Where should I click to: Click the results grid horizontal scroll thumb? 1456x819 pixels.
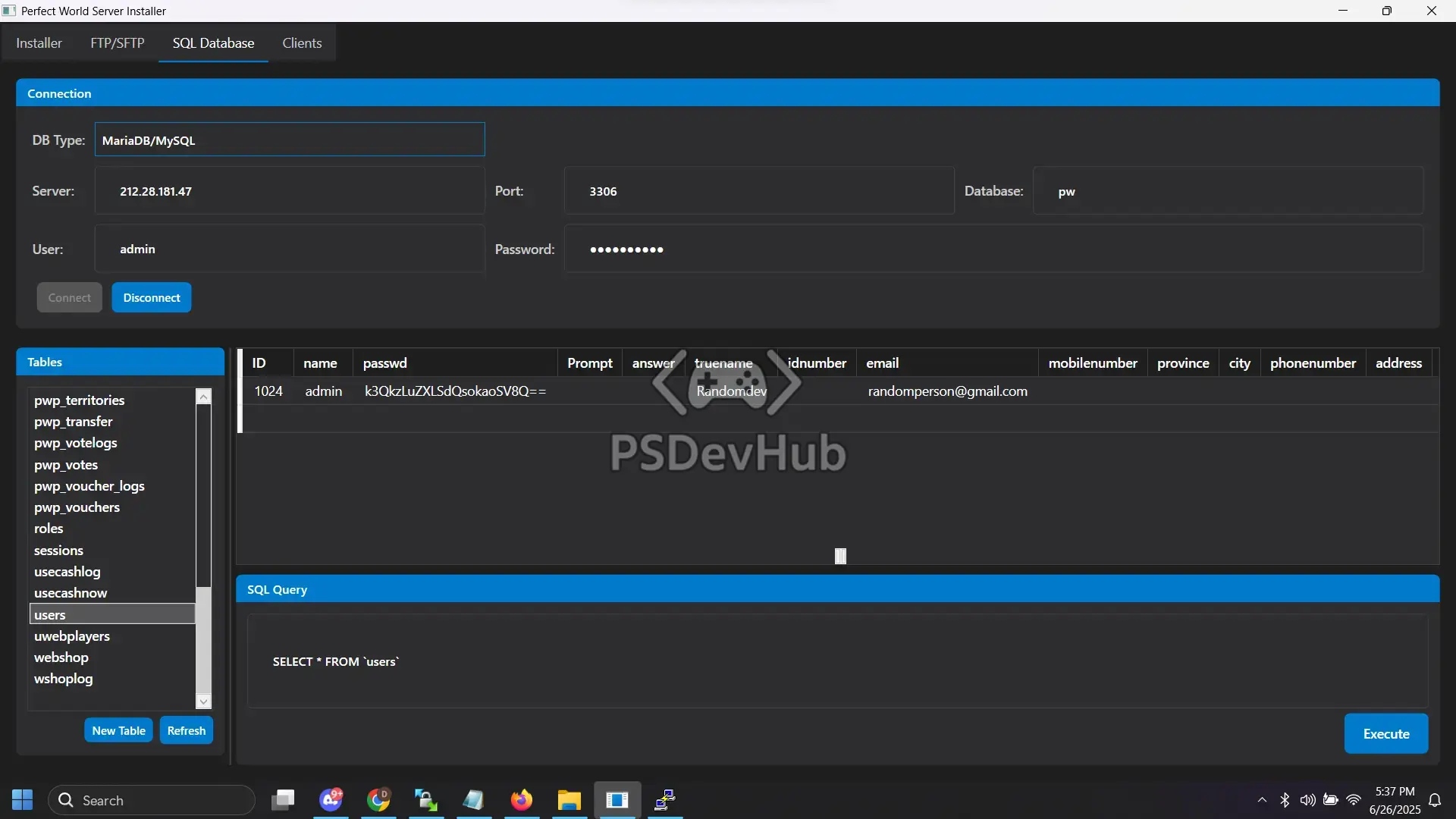click(x=840, y=556)
